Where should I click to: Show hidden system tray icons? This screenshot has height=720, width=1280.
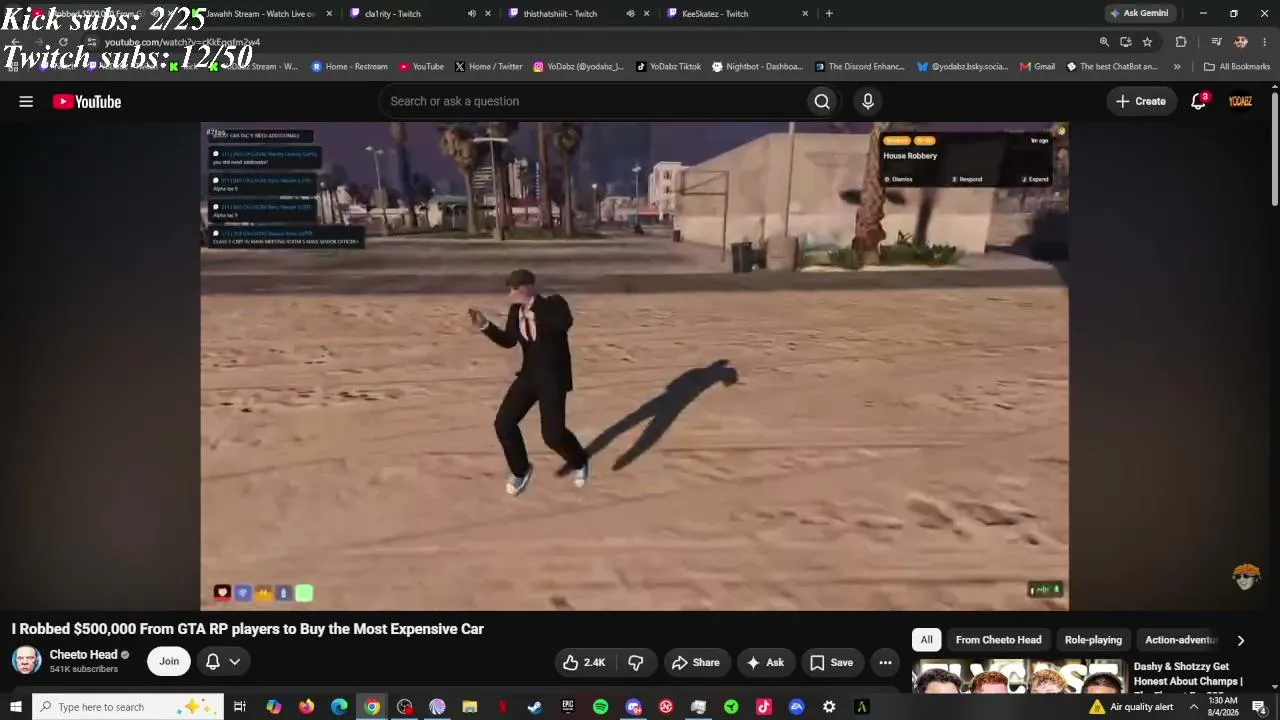(1193, 707)
